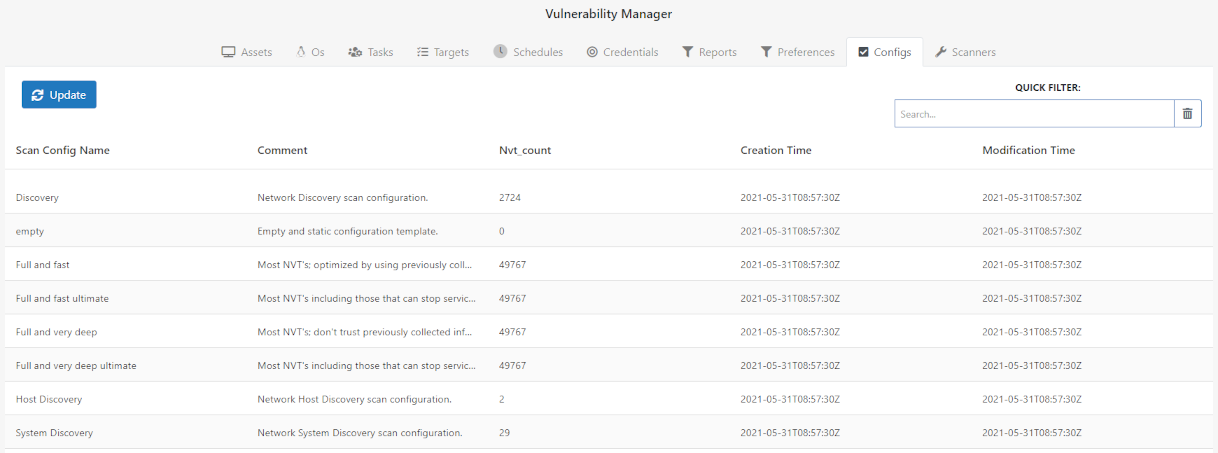The height and width of the screenshot is (453, 1218).
Task: Click the Preferences filter icon
Action: [x=766, y=52]
